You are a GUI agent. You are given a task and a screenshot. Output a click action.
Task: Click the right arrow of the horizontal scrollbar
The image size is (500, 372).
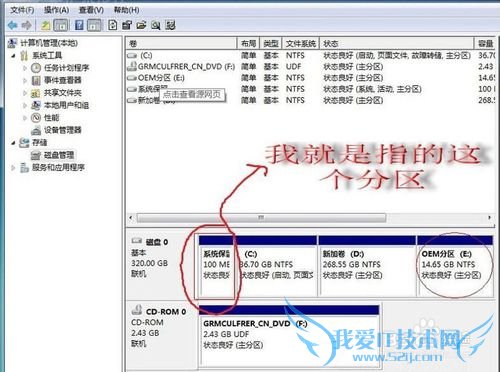click(489, 218)
